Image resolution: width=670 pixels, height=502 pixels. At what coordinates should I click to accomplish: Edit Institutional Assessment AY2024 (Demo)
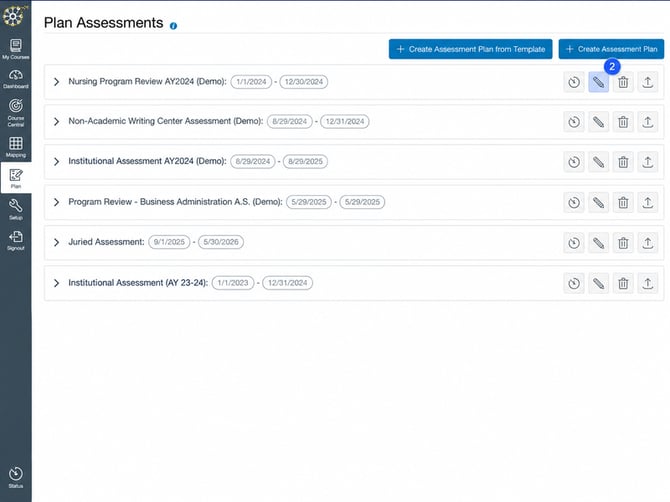(x=598, y=162)
